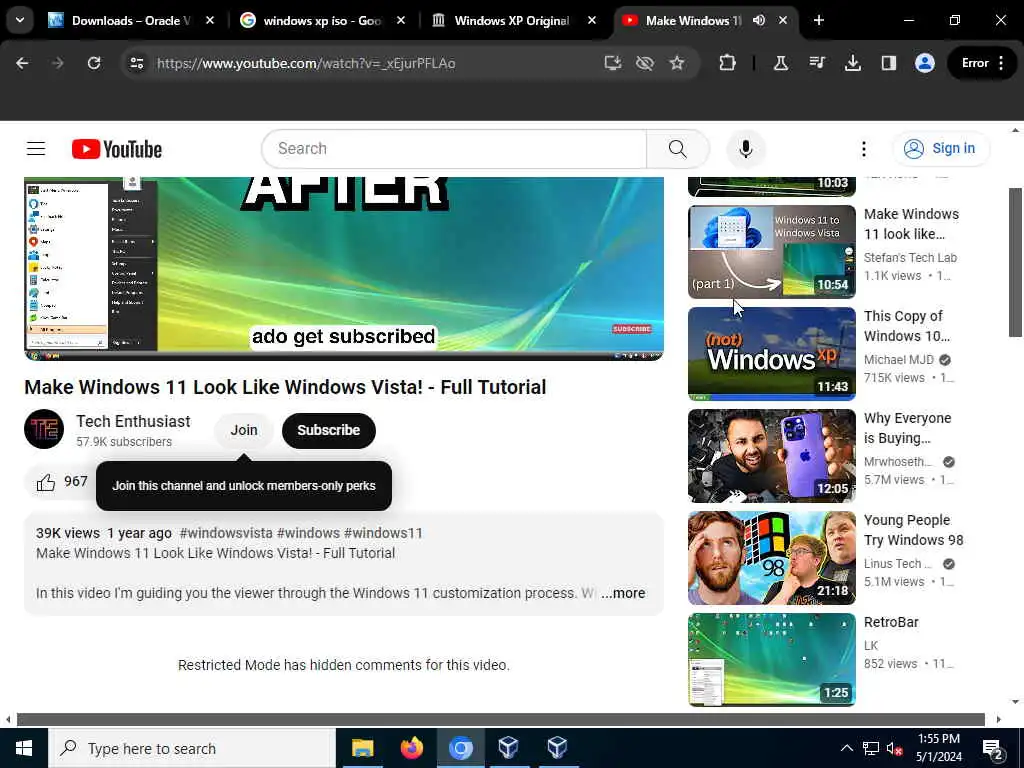Subscribe to Tech Enthusiast channel
This screenshot has width=1024, height=768.
(x=328, y=430)
